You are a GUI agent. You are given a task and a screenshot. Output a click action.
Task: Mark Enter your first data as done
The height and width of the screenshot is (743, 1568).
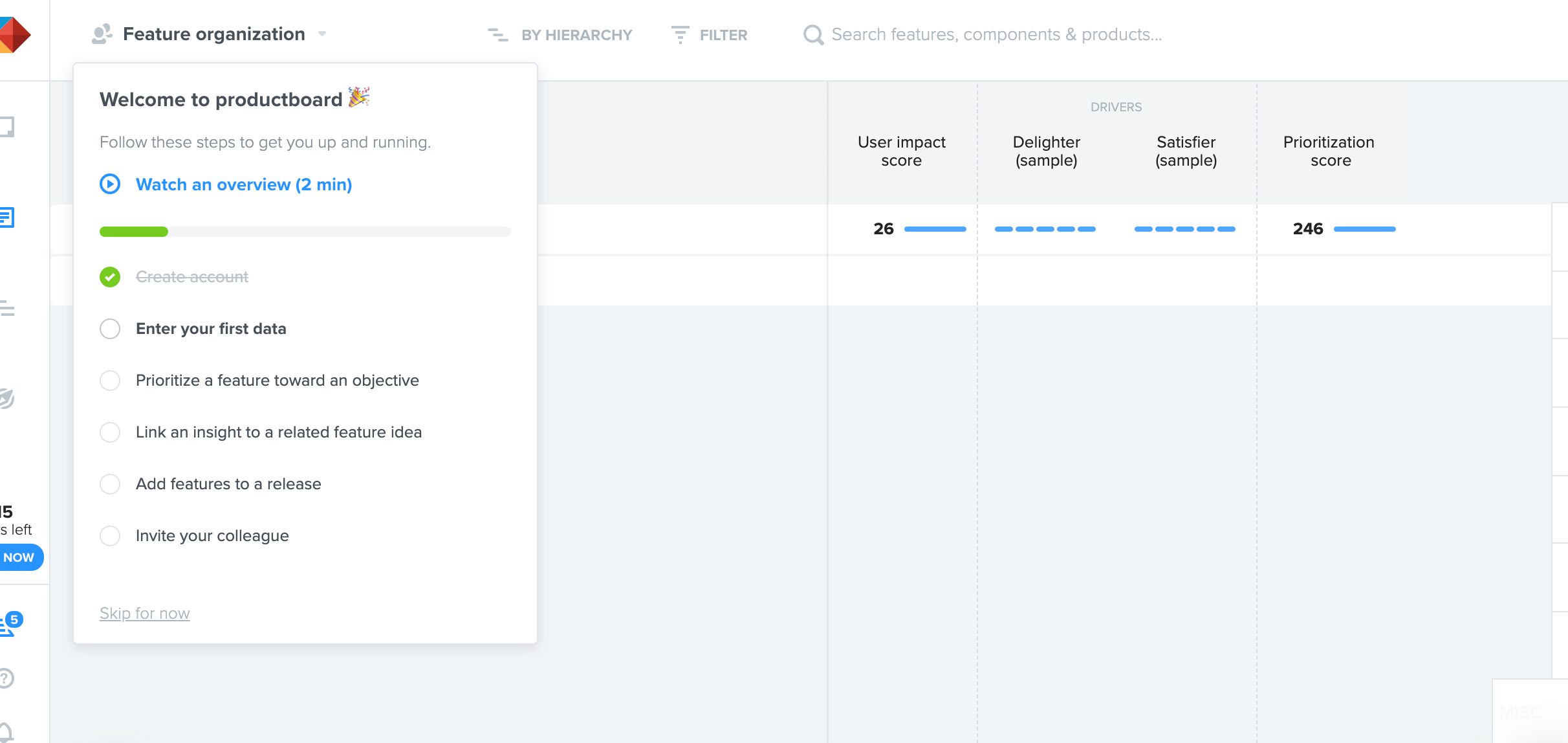[110, 329]
